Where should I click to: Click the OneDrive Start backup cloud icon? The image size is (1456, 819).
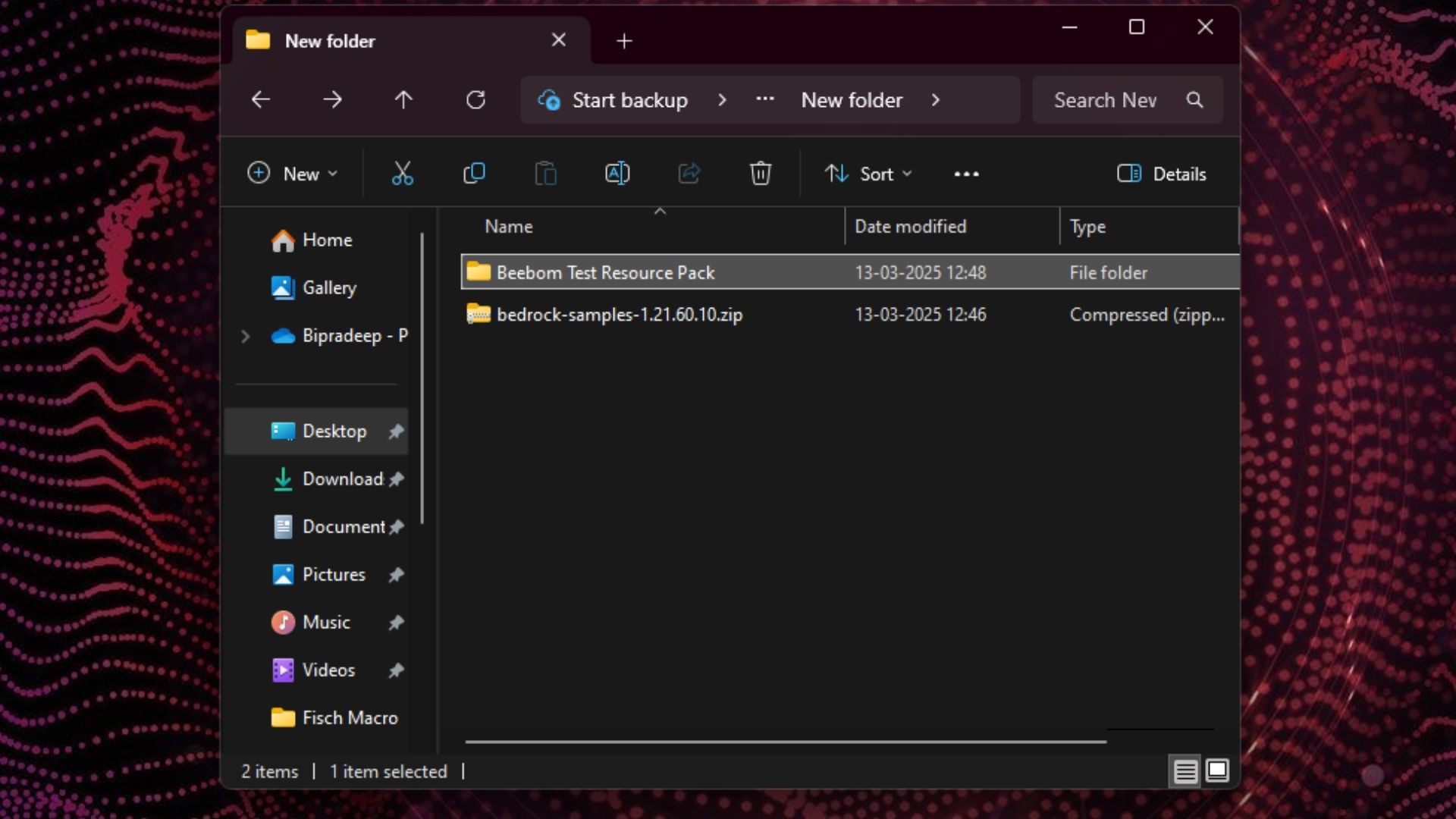[x=548, y=99]
